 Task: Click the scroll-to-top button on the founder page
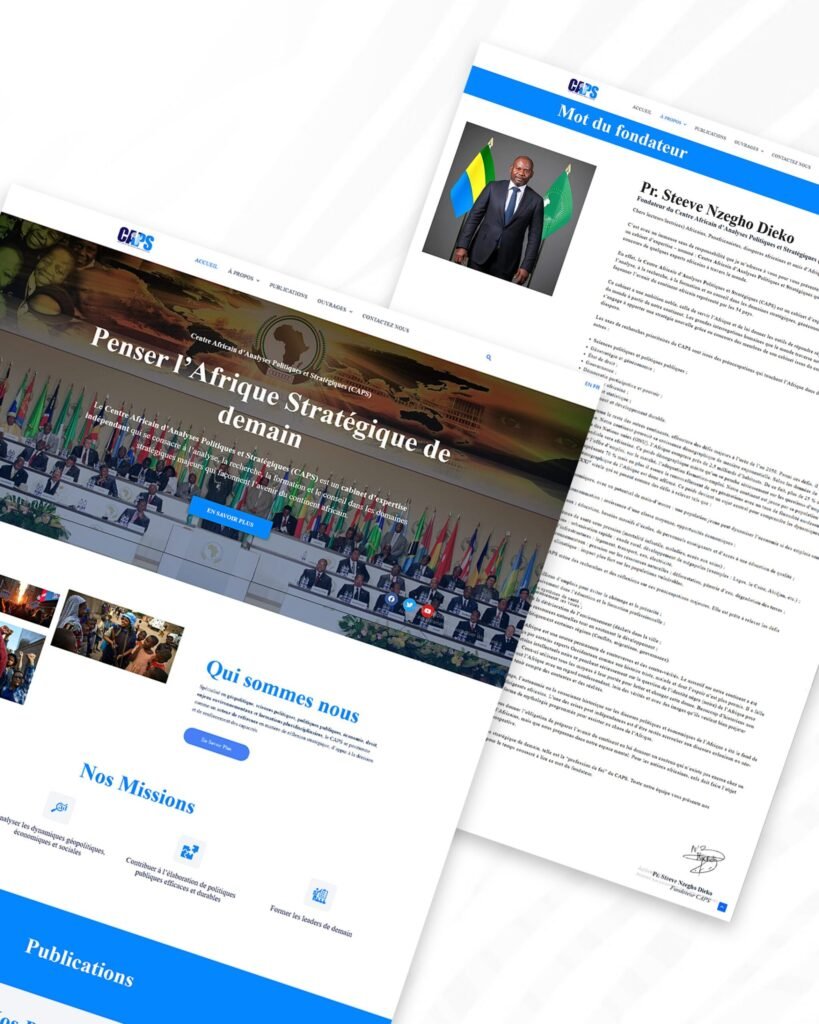point(722,906)
